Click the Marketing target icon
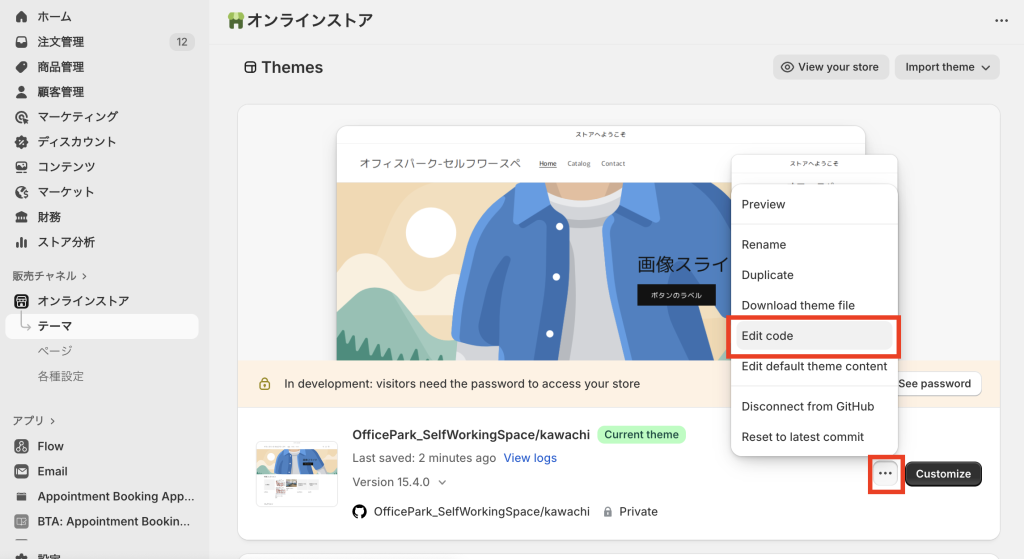Screen dimensions: 1024x559 click(21, 117)
